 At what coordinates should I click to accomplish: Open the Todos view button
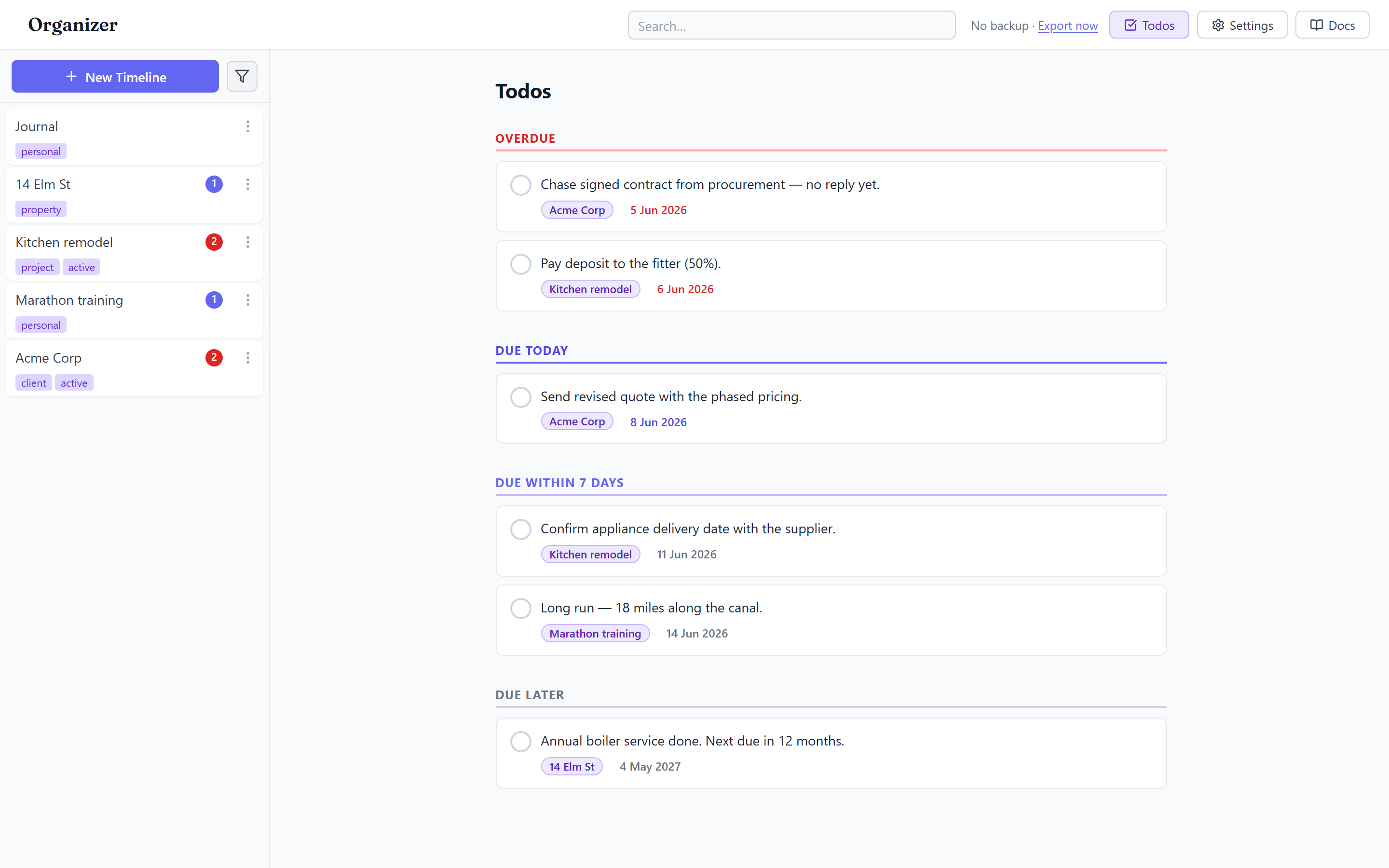1148,25
